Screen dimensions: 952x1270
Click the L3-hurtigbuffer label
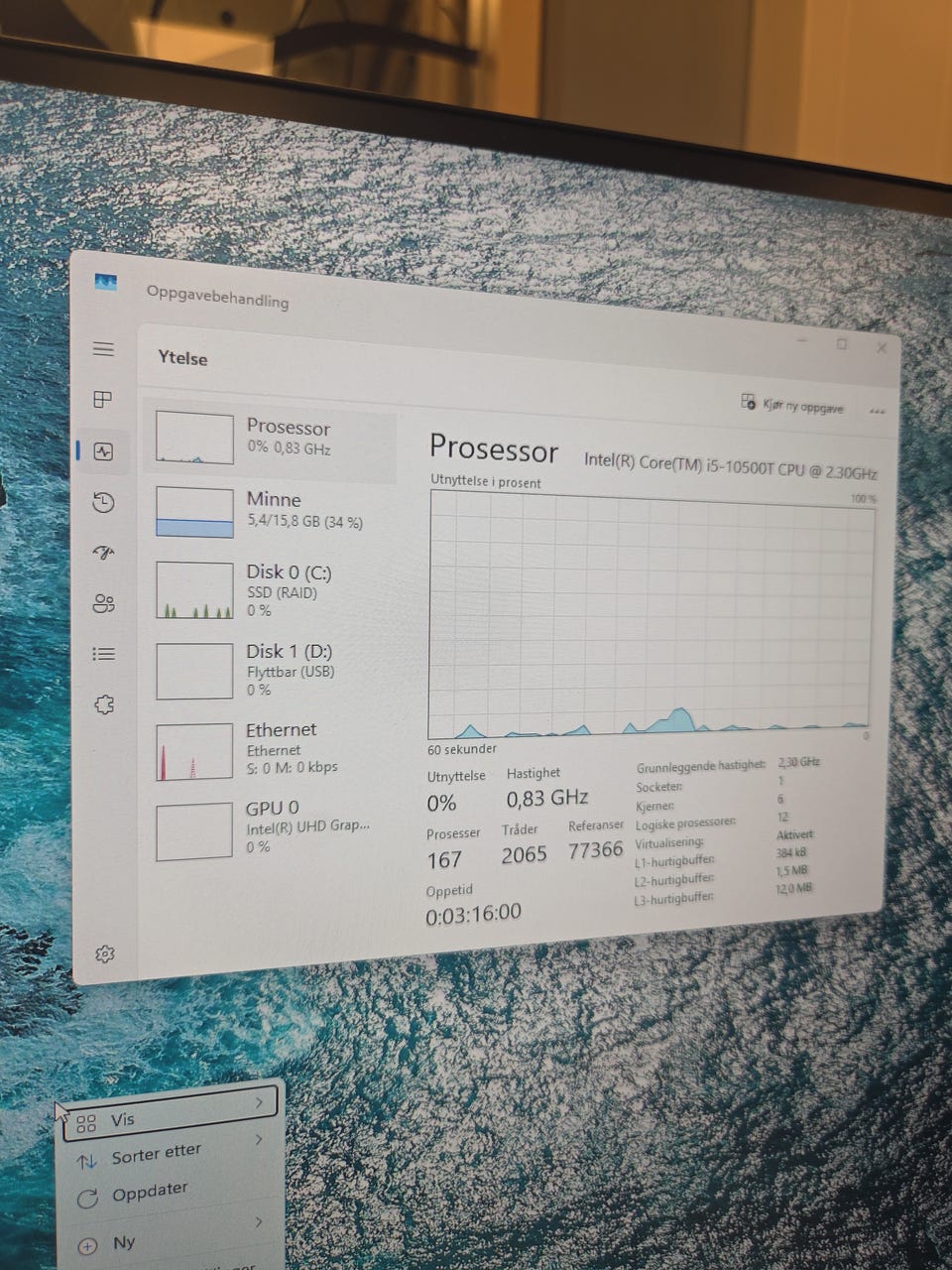click(674, 898)
